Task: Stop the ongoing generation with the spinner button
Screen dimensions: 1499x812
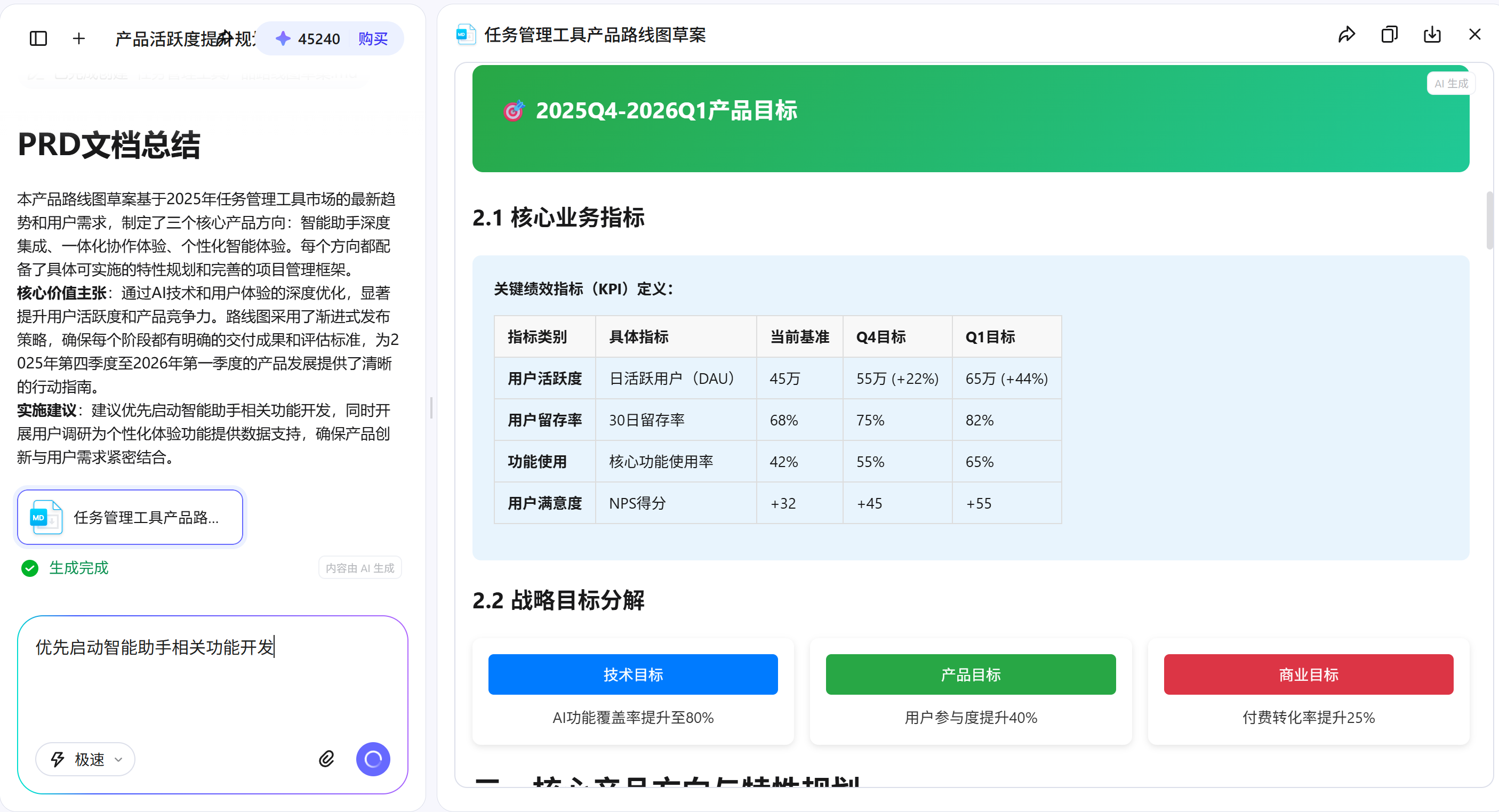Action: point(373,759)
